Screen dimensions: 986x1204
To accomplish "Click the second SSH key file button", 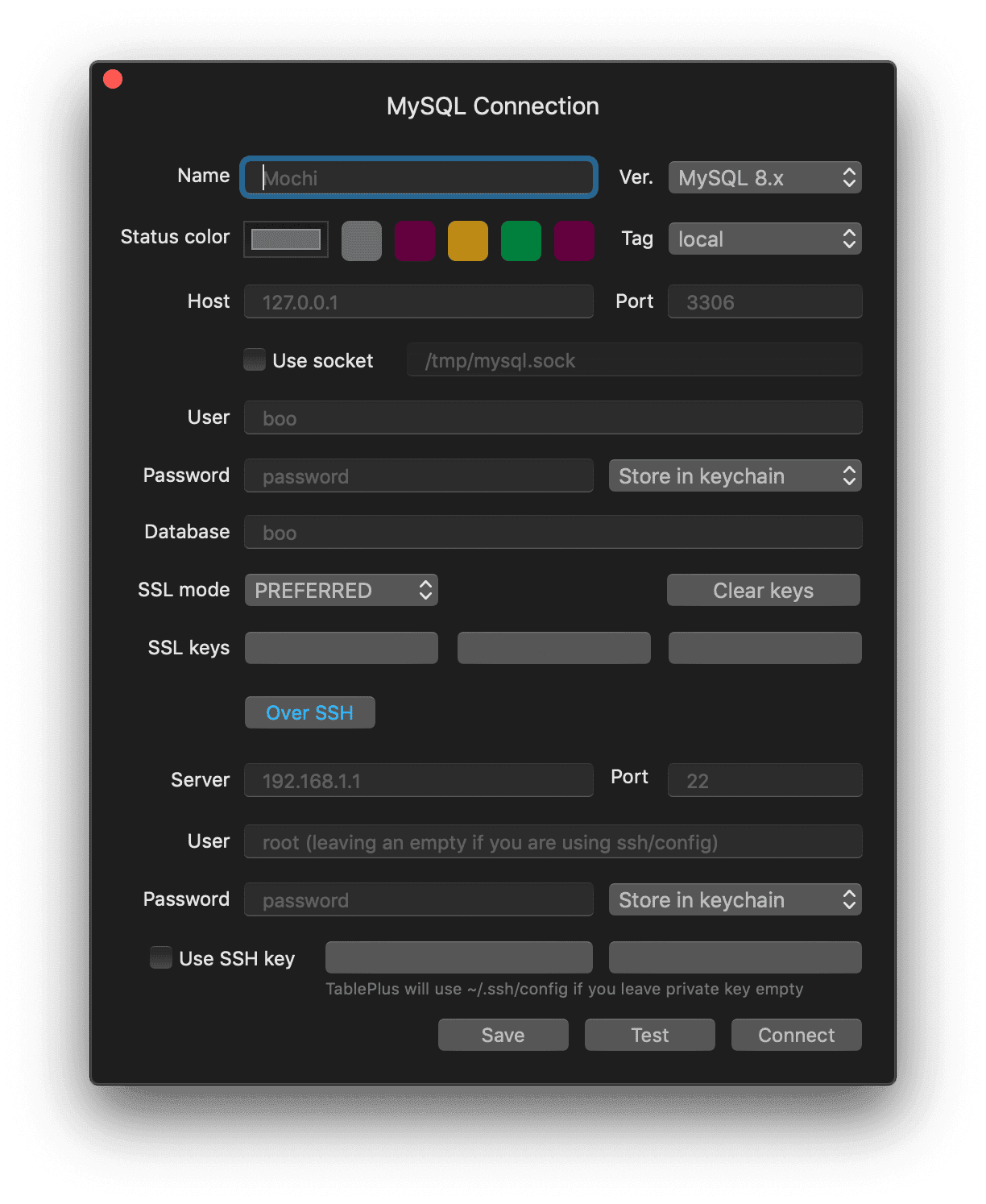I will click(735, 957).
